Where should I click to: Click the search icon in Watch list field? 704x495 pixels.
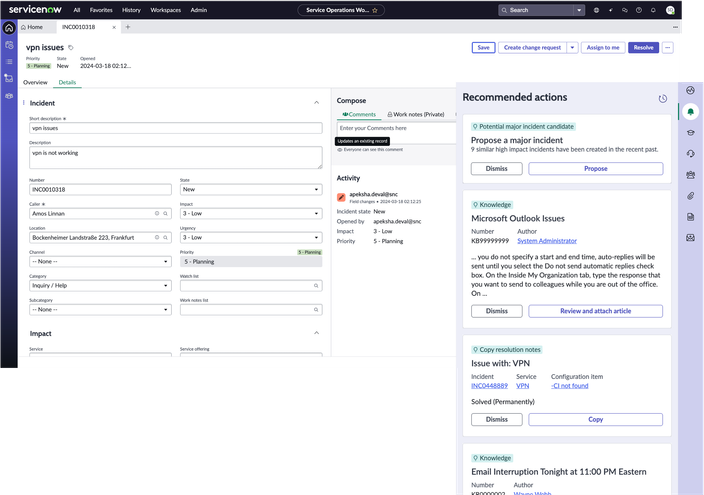pos(316,286)
